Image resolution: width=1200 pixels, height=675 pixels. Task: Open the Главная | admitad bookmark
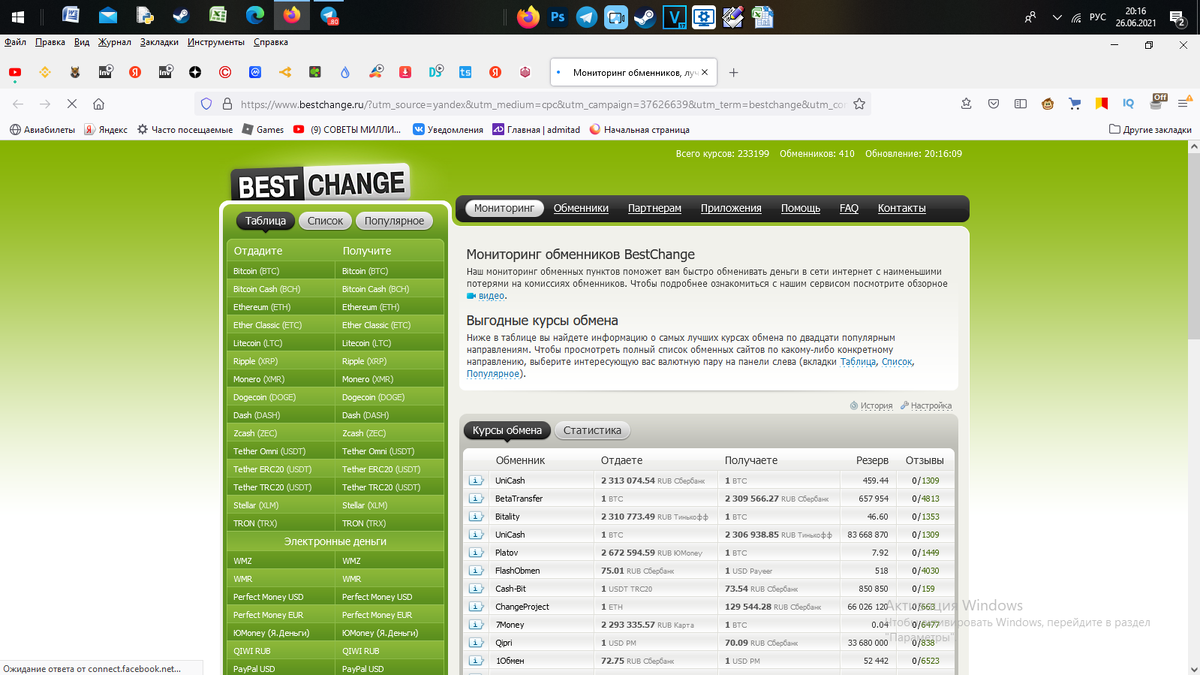point(536,129)
